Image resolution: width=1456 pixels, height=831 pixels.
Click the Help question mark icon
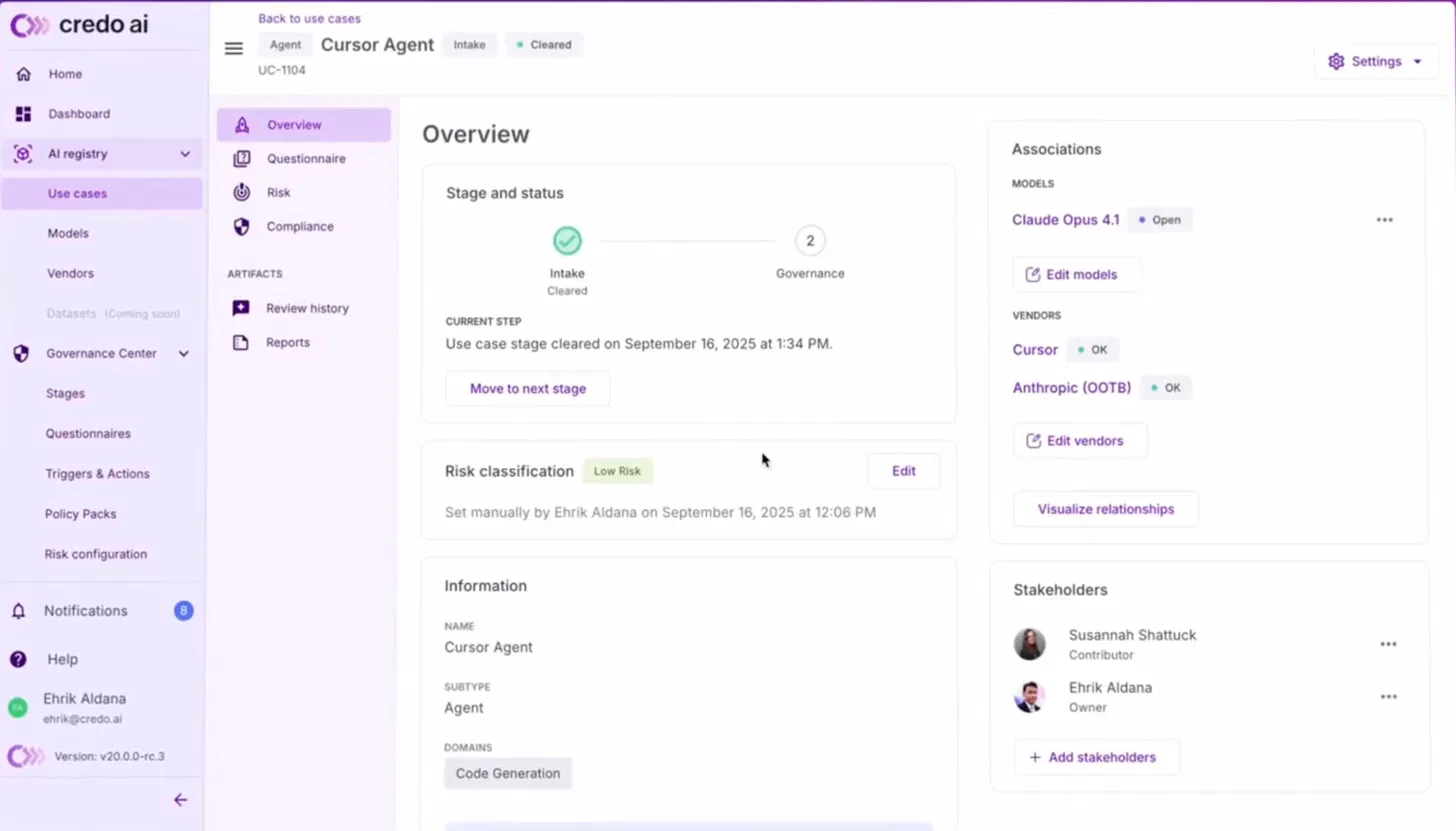pos(18,659)
